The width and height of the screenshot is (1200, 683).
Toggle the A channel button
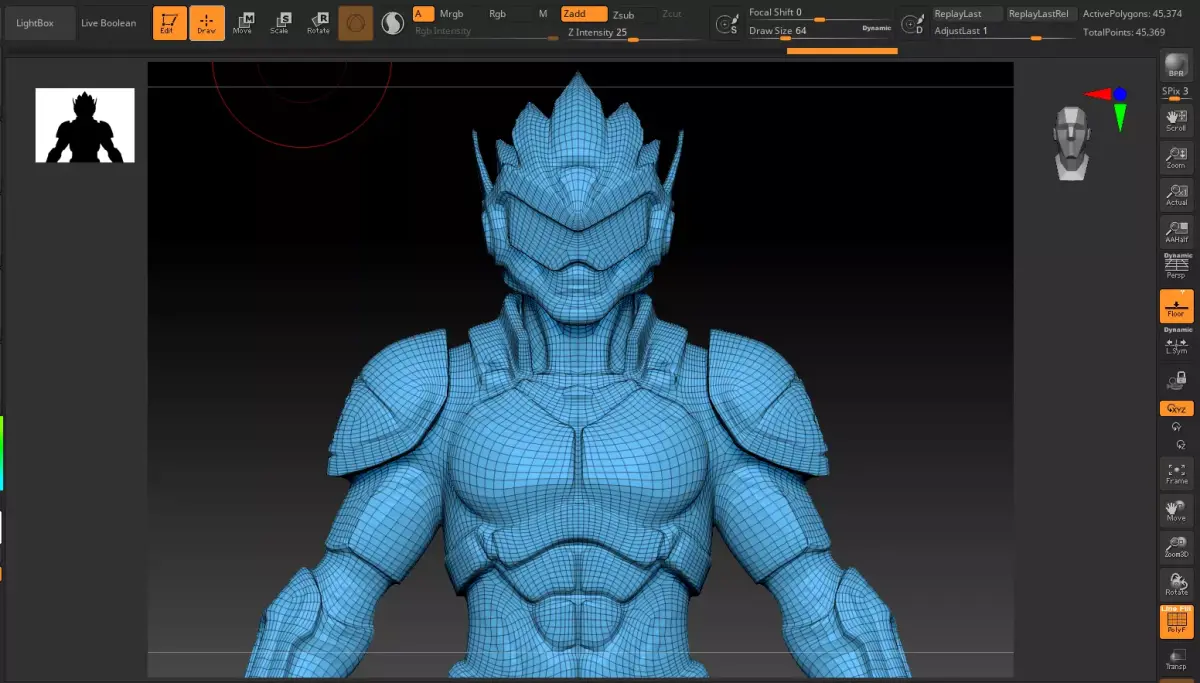[x=423, y=14]
